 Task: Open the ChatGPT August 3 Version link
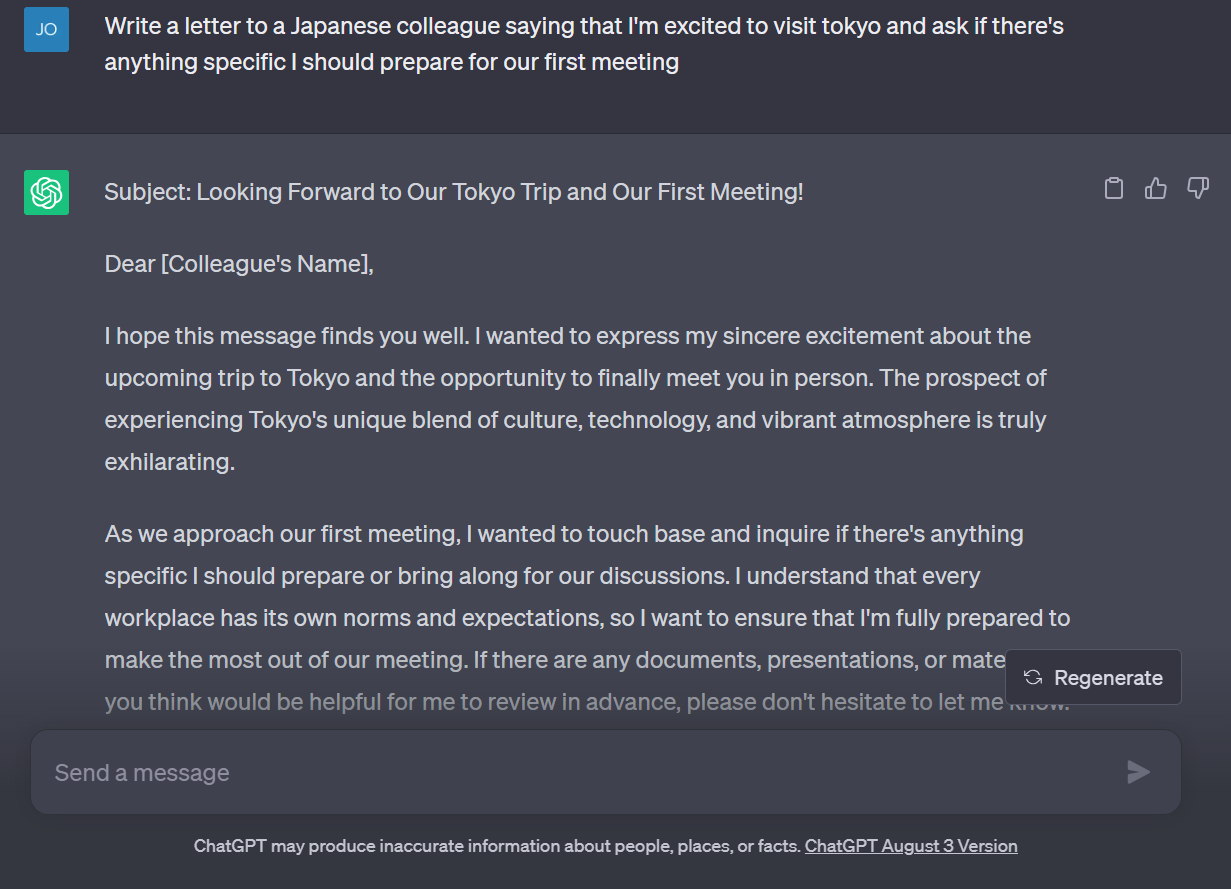[x=911, y=846]
